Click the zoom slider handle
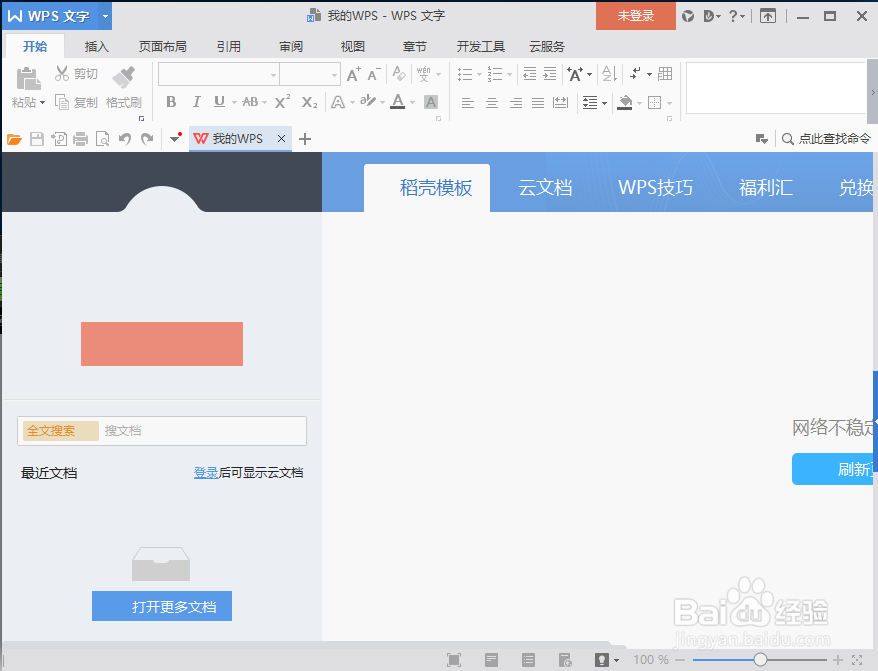878x671 pixels. tap(760, 660)
